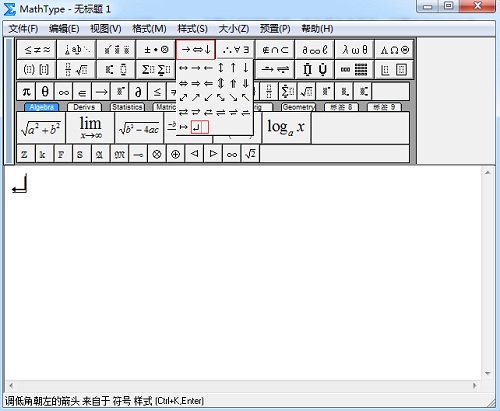Open the 视图(V) menu
This screenshot has width=500, height=411.
(106, 29)
